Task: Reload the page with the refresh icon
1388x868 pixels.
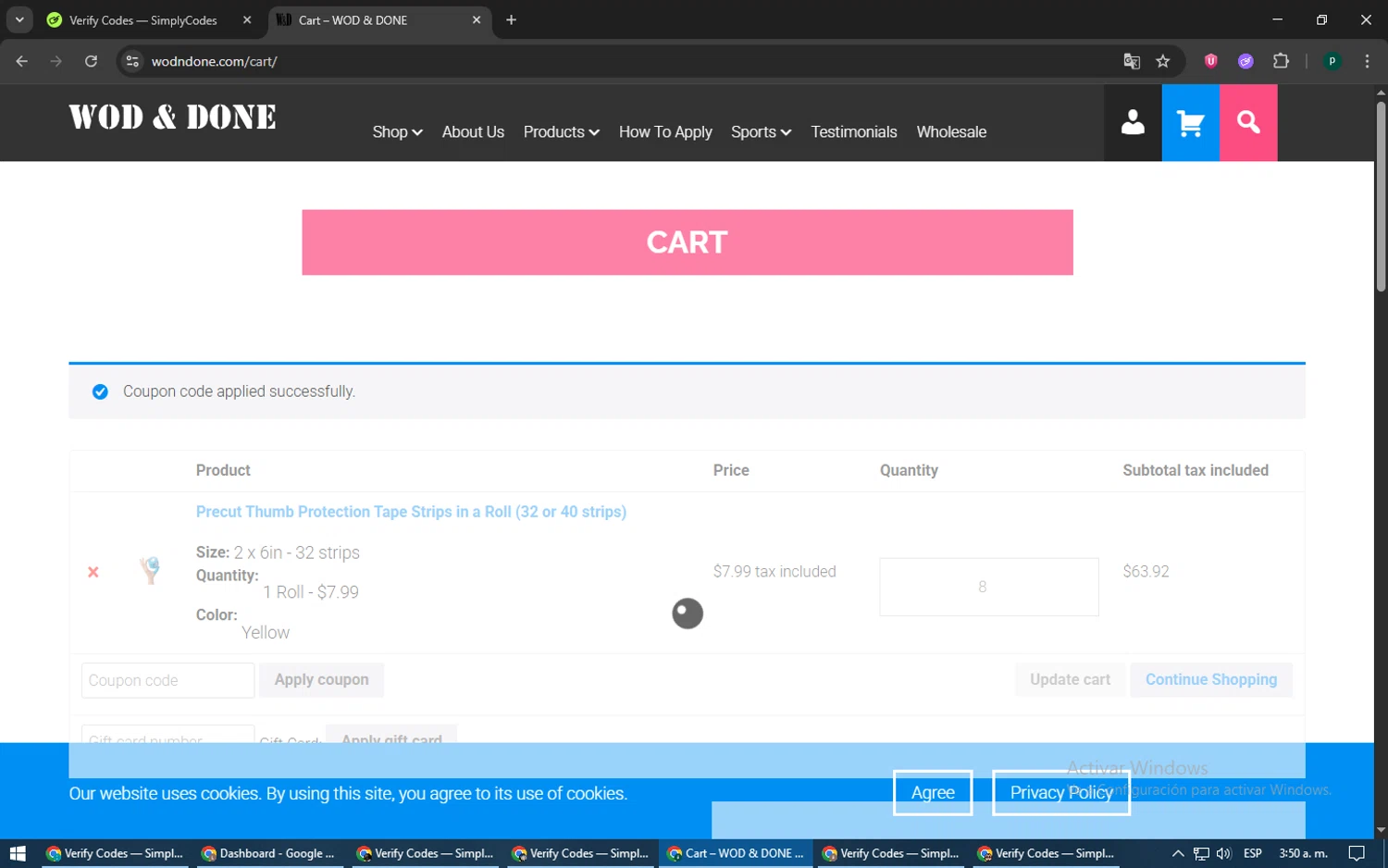Action: (x=91, y=61)
